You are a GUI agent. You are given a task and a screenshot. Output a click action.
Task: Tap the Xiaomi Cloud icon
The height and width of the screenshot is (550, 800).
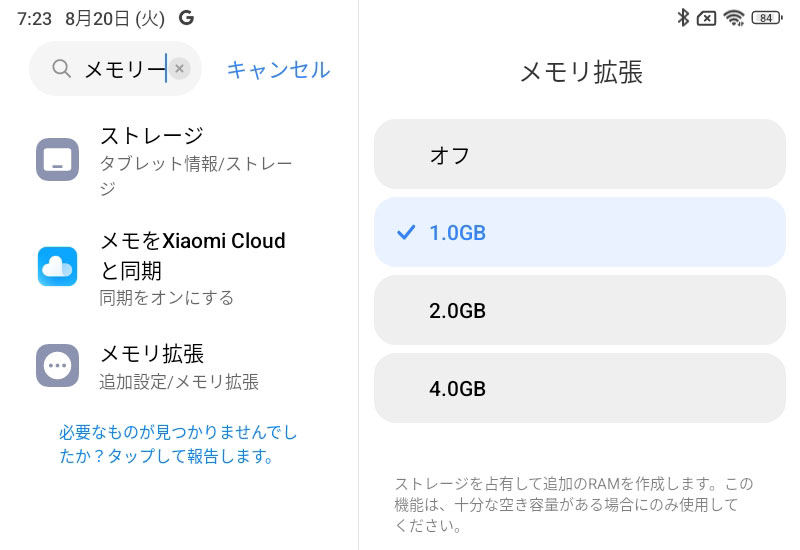coord(57,266)
